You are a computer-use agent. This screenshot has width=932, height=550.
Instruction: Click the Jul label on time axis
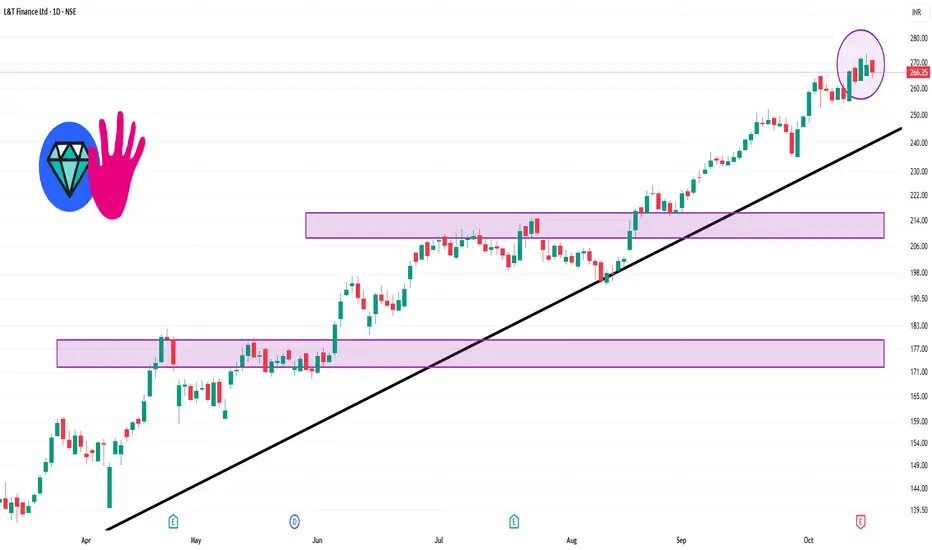pyautogui.click(x=439, y=539)
